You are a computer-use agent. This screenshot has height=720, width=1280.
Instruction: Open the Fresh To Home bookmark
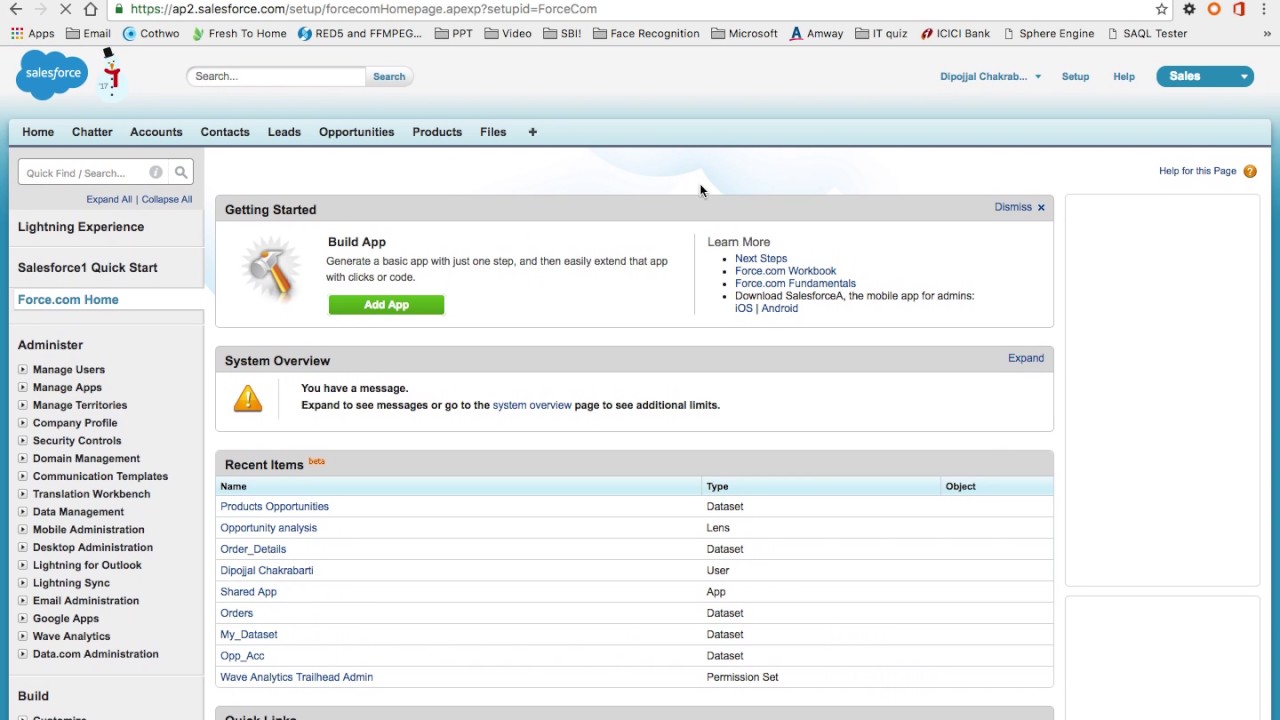[x=239, y=33]
